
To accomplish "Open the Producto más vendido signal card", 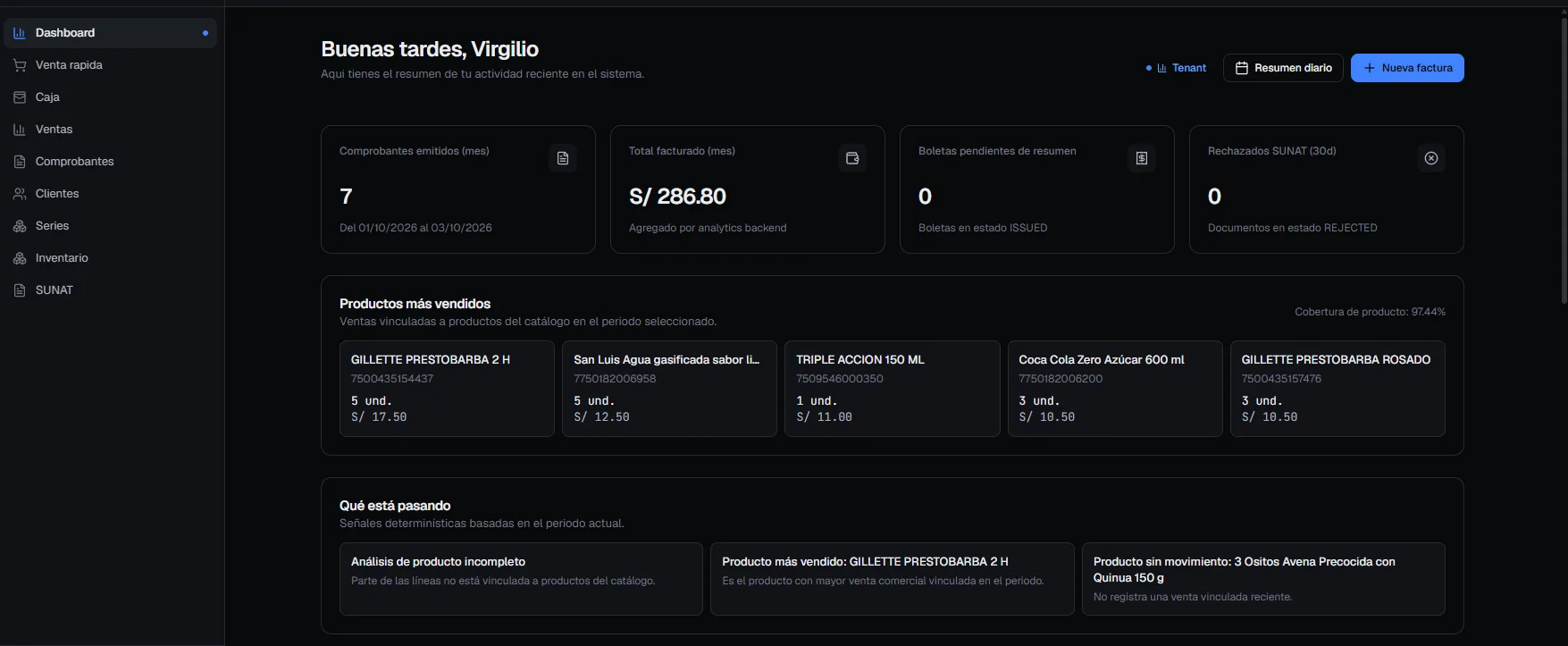I will pos(892,579).
